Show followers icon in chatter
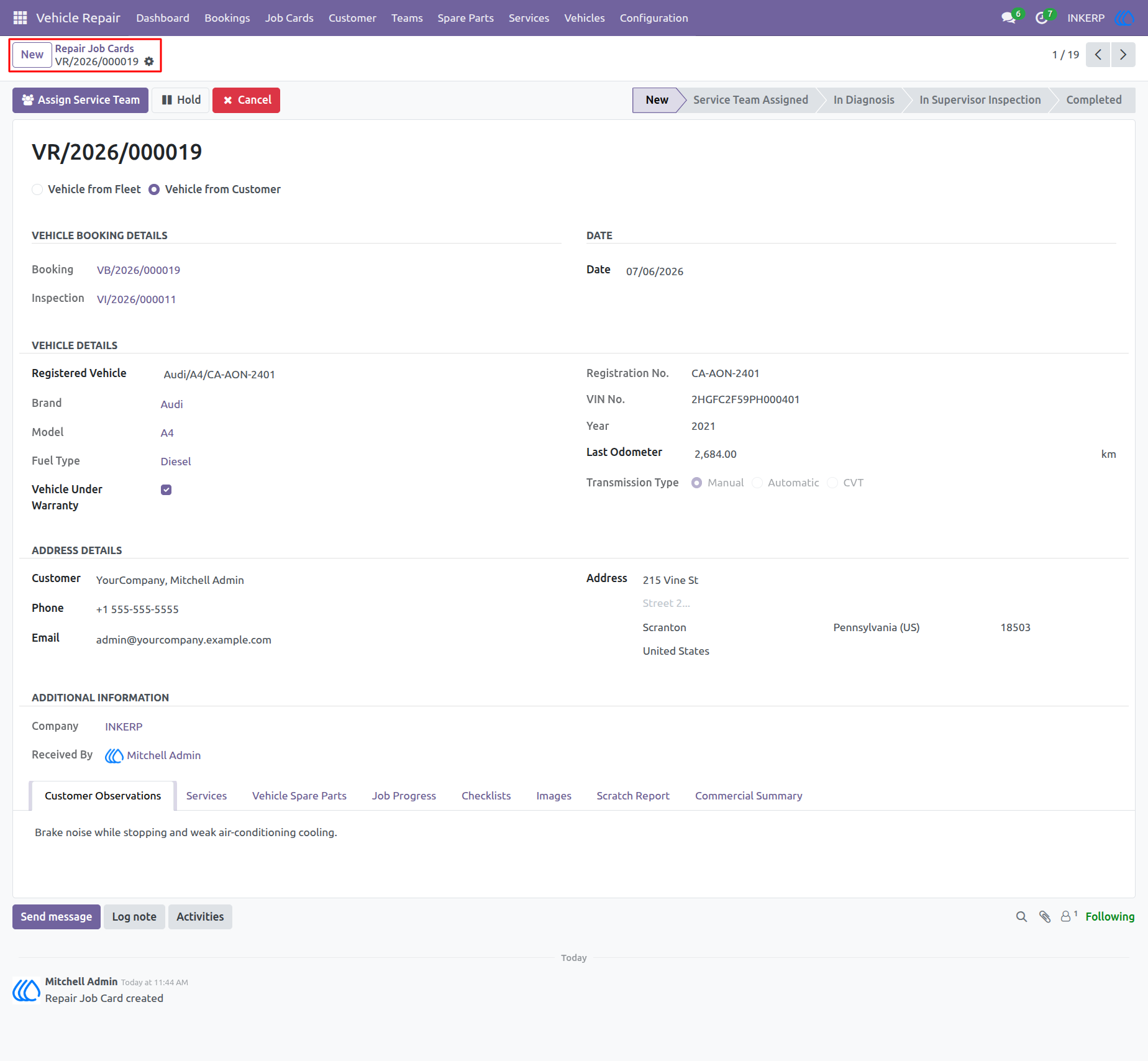Viewport: 1148px width, 1061px height. [1068, 916]
